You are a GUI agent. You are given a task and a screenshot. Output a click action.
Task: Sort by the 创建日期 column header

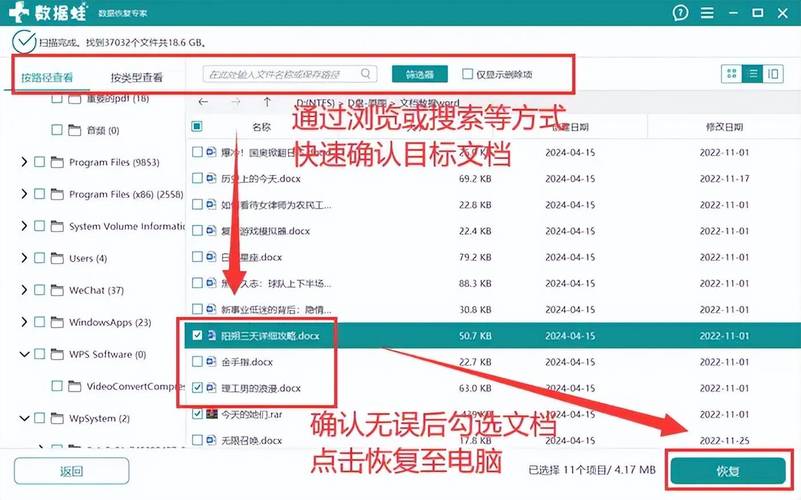(x=571, y=127)
